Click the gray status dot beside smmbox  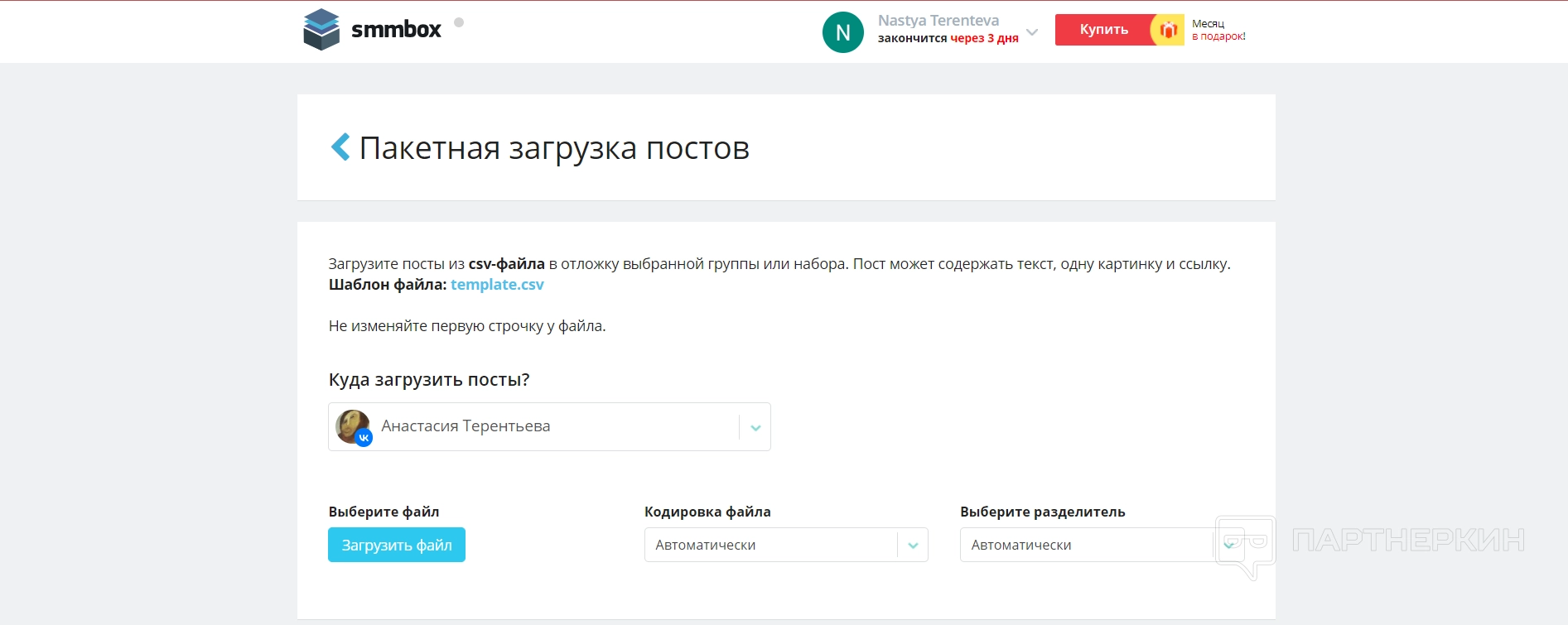pos(459,22)
